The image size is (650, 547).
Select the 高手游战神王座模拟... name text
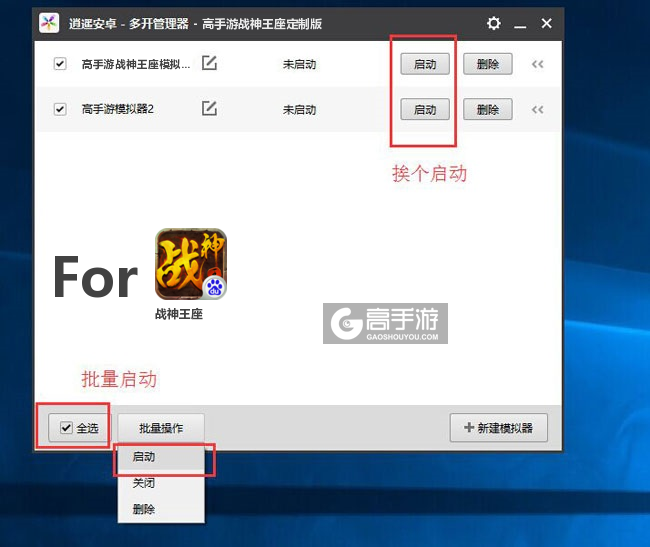(x=136, y=64)
